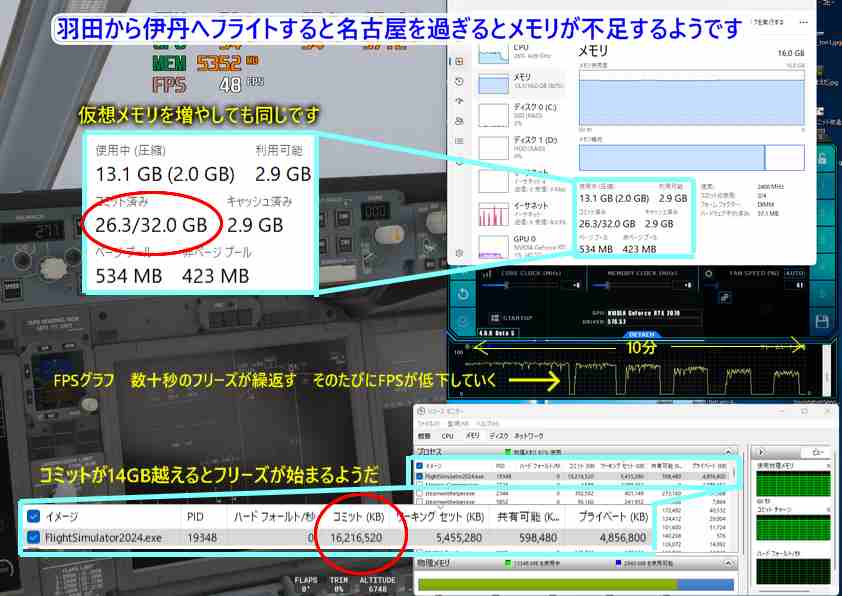Click the DETACH button on Afterburner's monitor
Image resolution: width=842 pixels, height=596 pixels.
pyautogui.click(x=642, y=334)
